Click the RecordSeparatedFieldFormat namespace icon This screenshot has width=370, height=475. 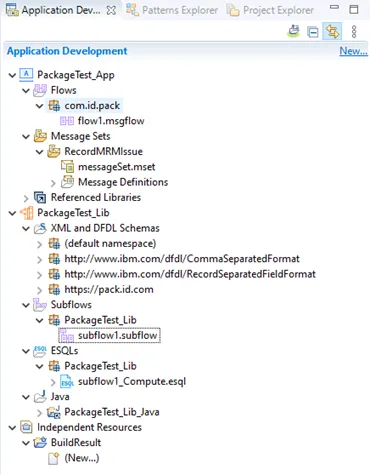pos(54,274)
